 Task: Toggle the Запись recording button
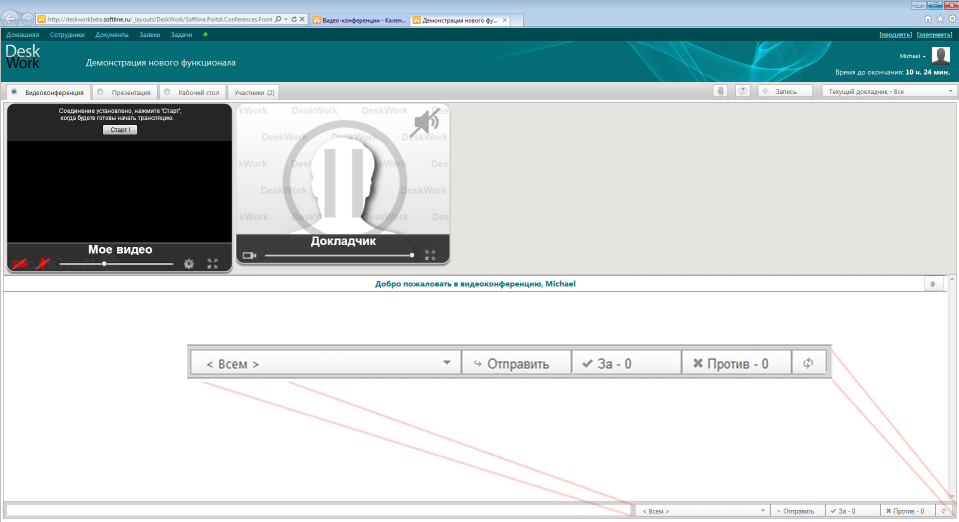(785, 91)
